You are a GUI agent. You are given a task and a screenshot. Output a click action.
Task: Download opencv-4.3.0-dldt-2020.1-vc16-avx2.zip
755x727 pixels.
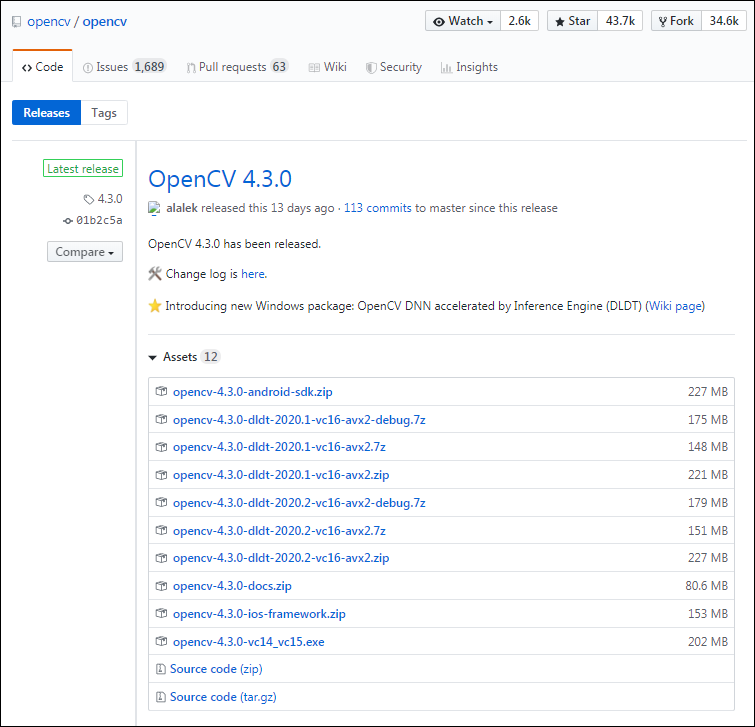[x=281, y=475]
